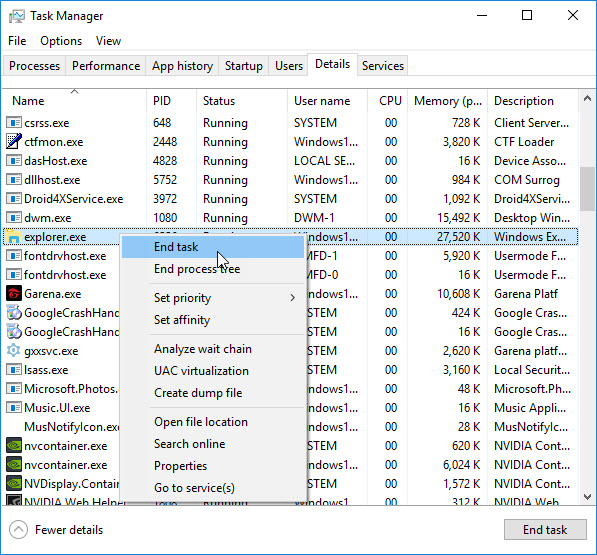Switch to the Services tab

(x=383, y=66)
